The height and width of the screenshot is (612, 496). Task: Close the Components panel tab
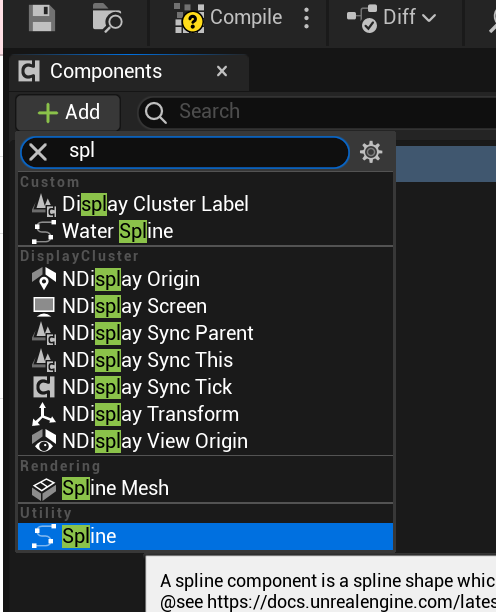point(222,71)
